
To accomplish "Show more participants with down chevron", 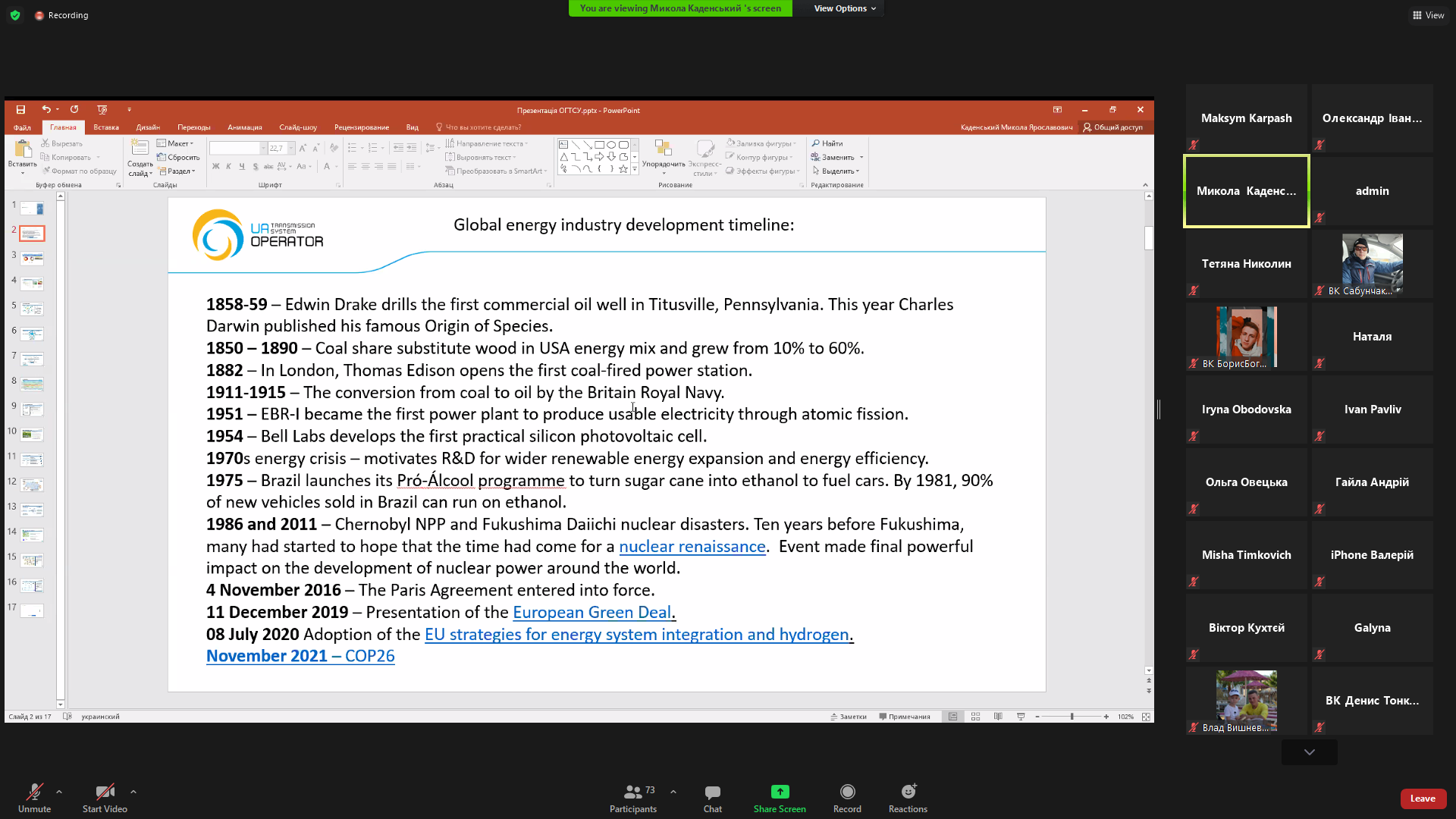I will (1309, 752).
